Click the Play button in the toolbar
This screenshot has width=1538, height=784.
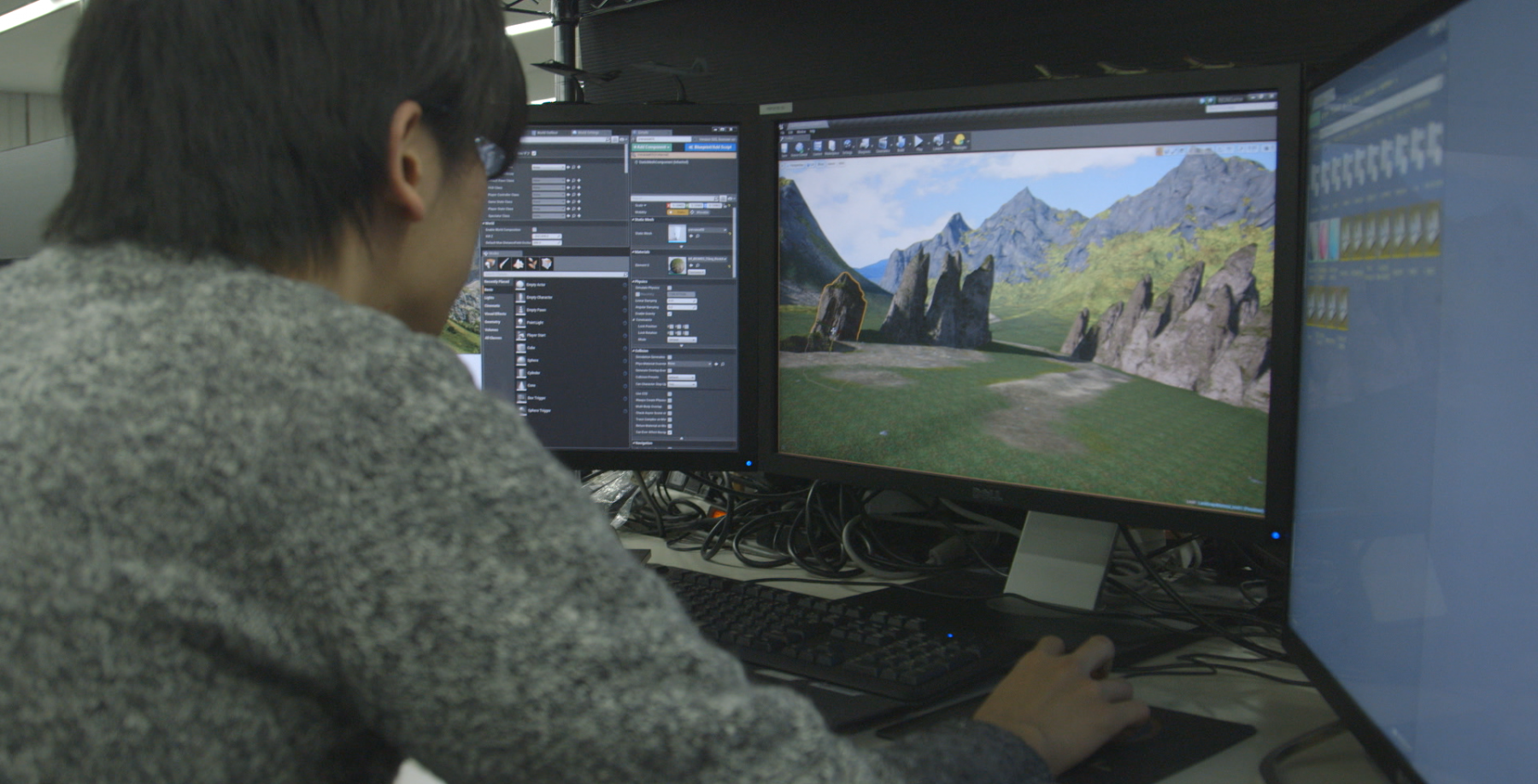[919, 142]
